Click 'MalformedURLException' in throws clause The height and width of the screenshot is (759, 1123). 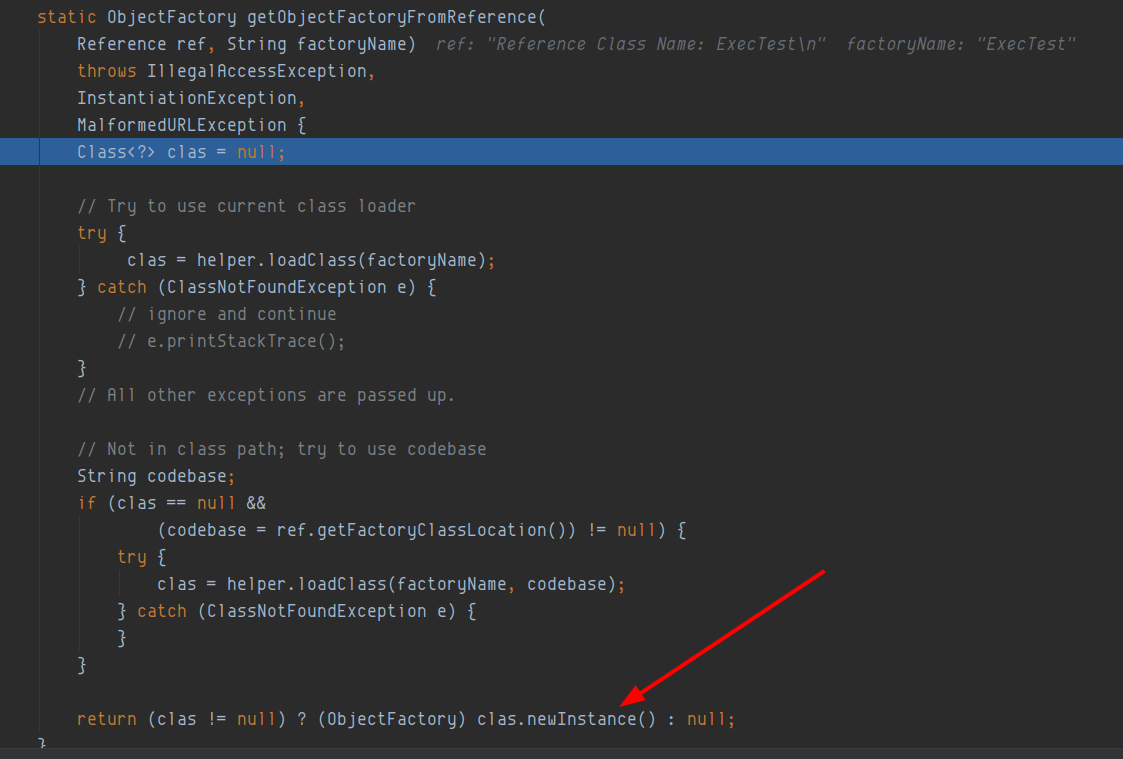(182, 125)
